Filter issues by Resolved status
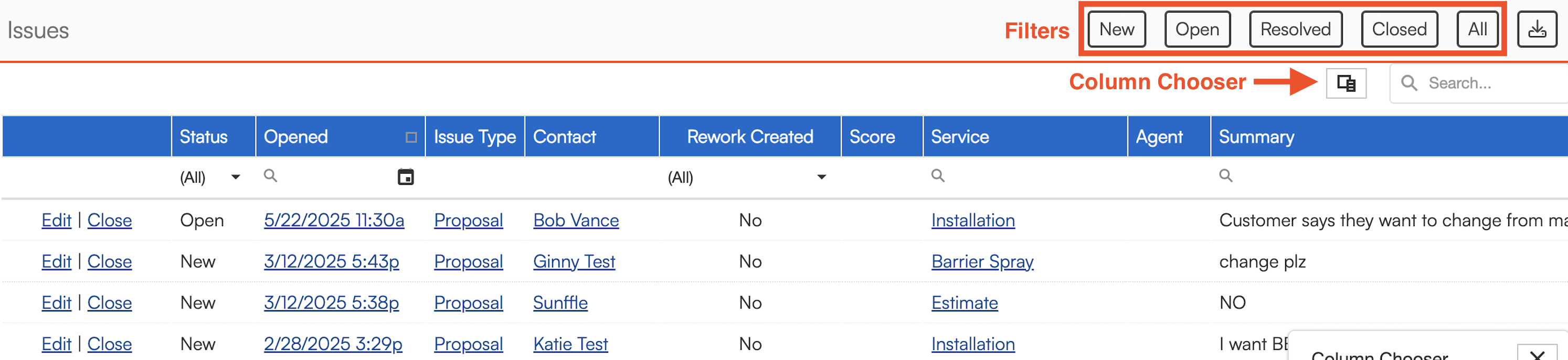Image resolution: width=1568 pixels, height=360 pixels. [x=1295, y=29]
